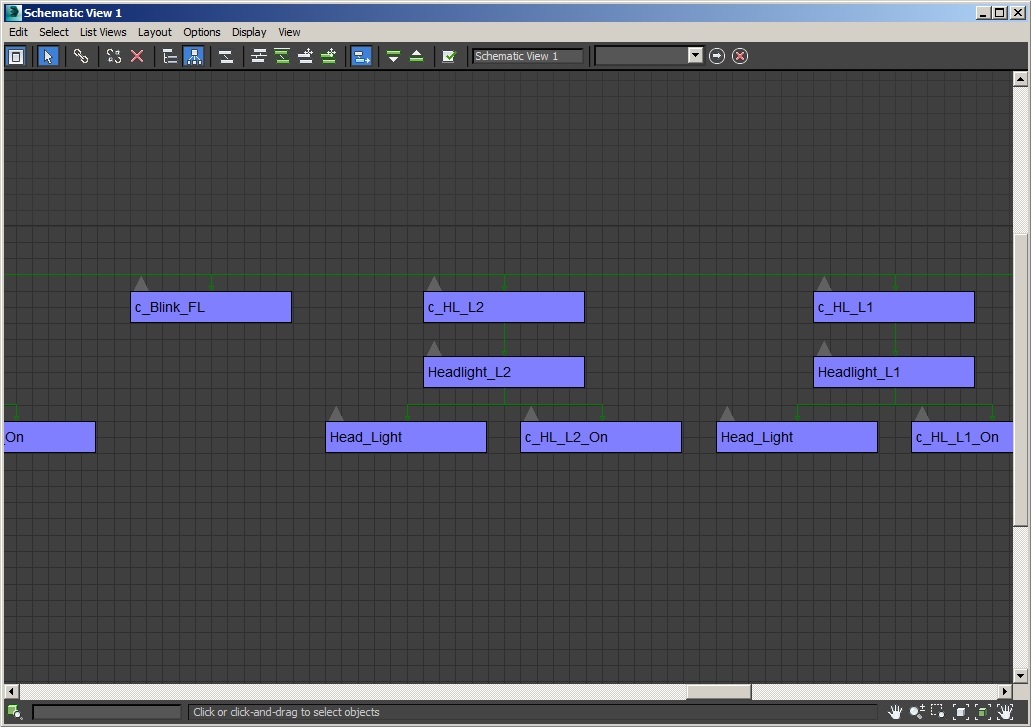Collapse the Headlight_L1 node using its triangle
This screenshot has width=1031, height=727.
[824, 349]
